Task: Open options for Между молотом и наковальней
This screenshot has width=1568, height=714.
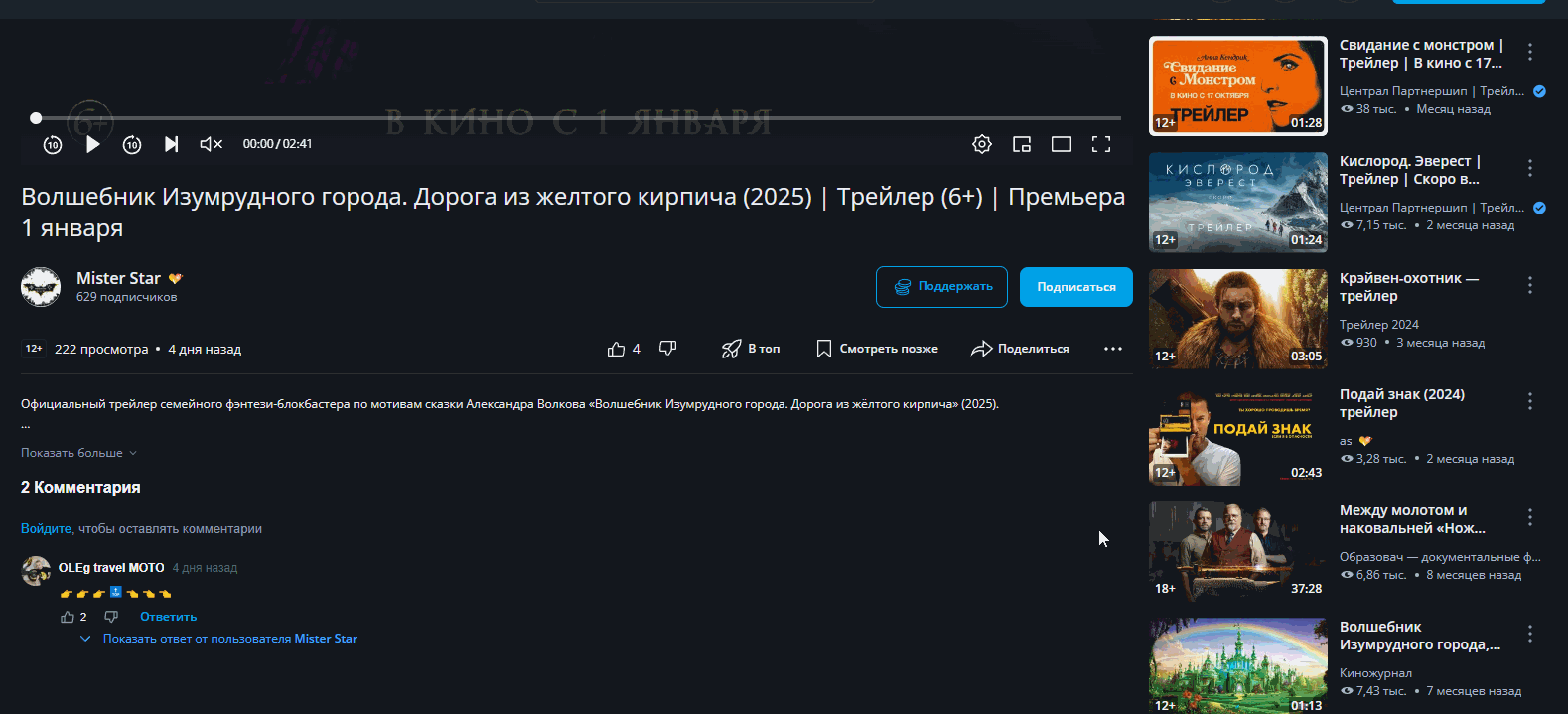Action: (x=1530, y=517)
